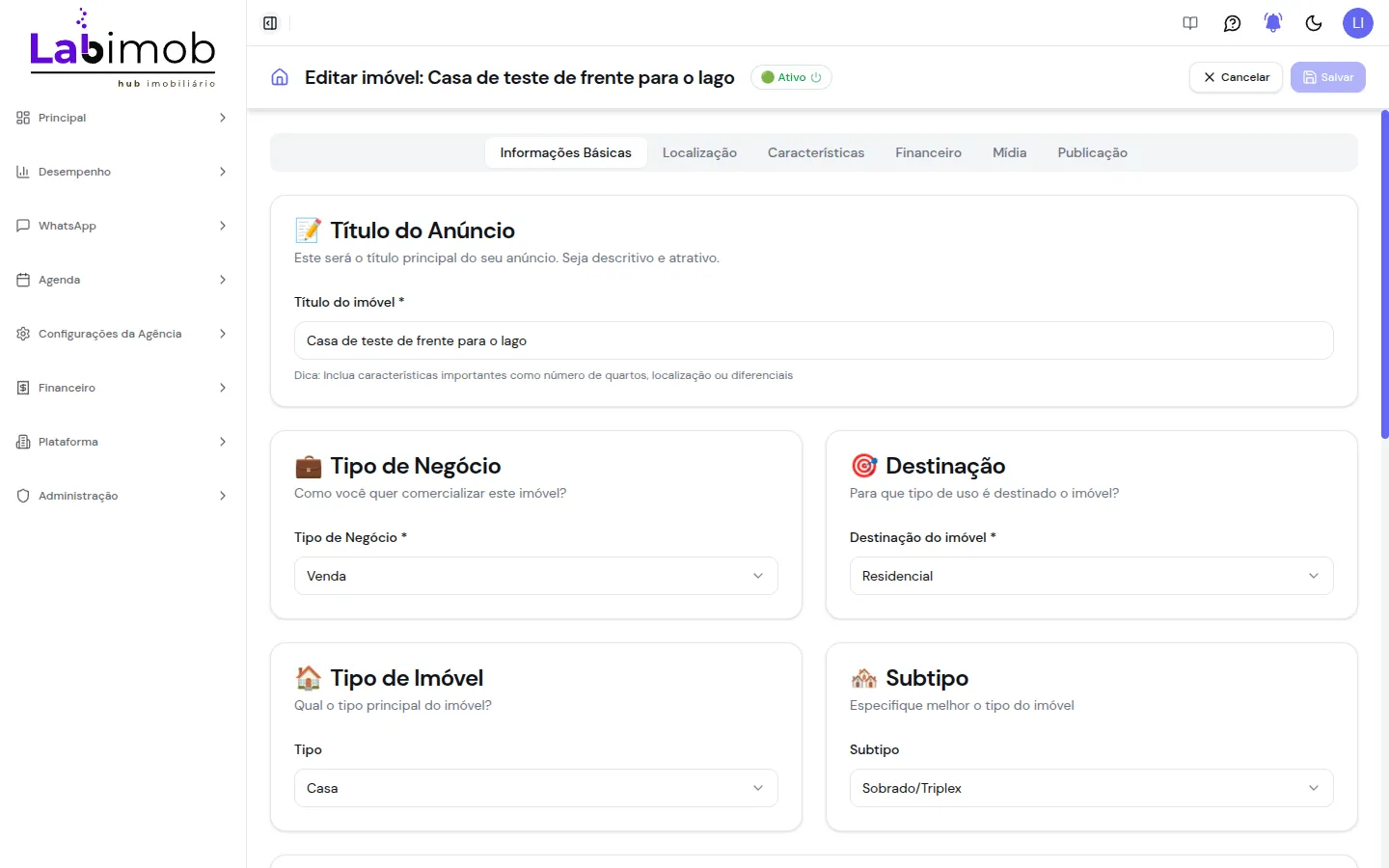Click the Cancelar button
The height and width of the screenshot is (868, 1389).
pyautogui.click(x=1236, y=77)
